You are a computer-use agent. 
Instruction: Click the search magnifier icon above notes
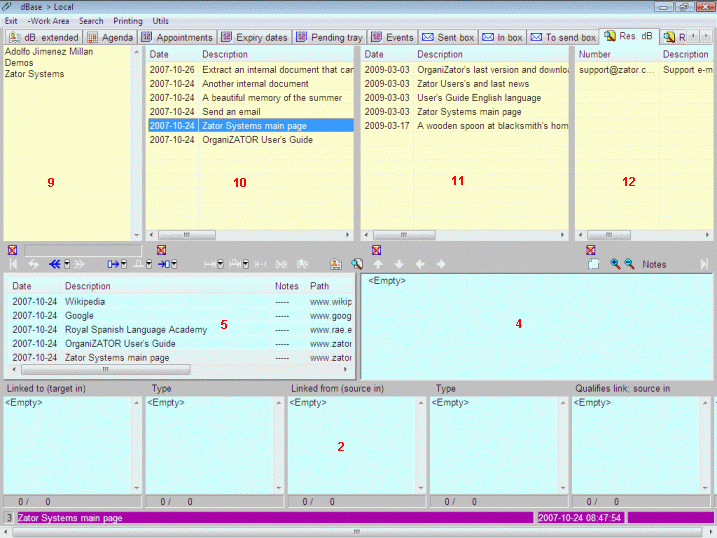pyautogui.click(x=356, y=264)
